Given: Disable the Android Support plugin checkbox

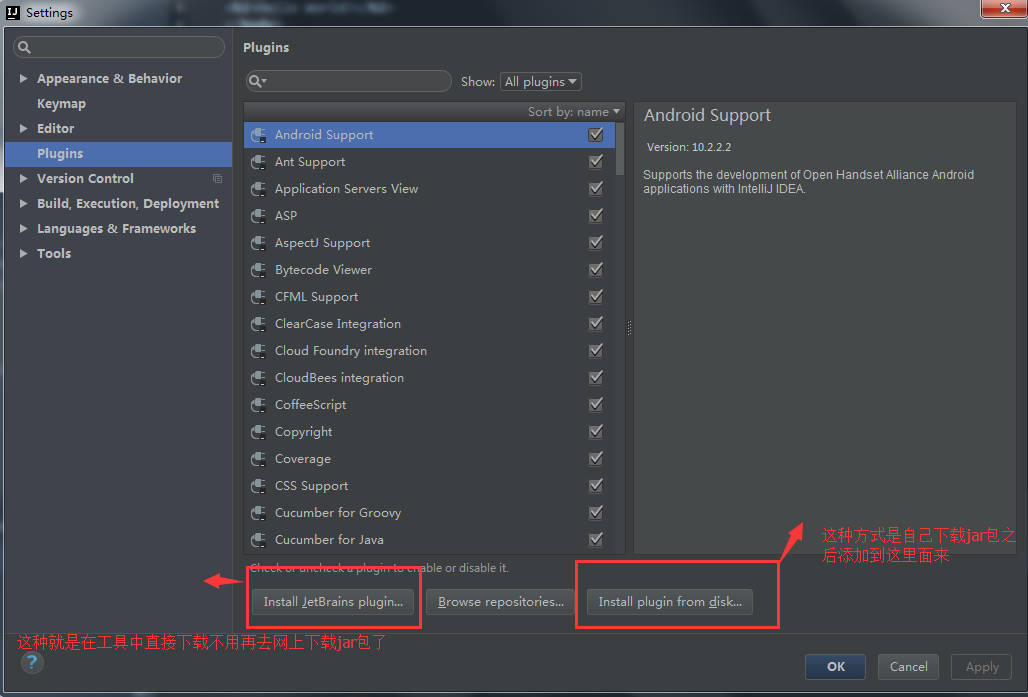Looking at the screenshot, I should (x=596, y=134).
